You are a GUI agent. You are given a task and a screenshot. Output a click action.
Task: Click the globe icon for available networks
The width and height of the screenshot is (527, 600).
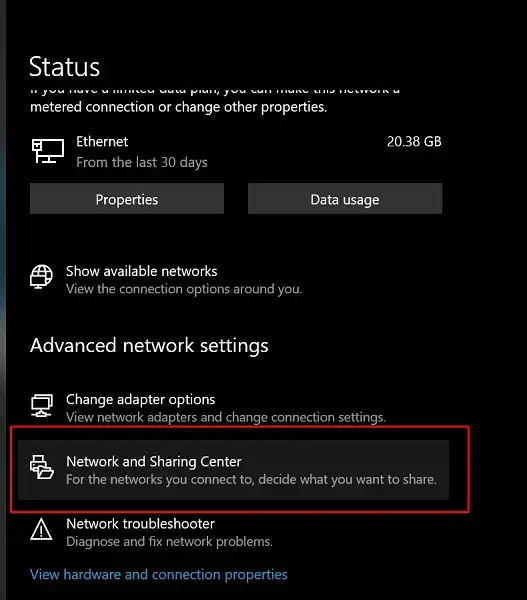41,277
